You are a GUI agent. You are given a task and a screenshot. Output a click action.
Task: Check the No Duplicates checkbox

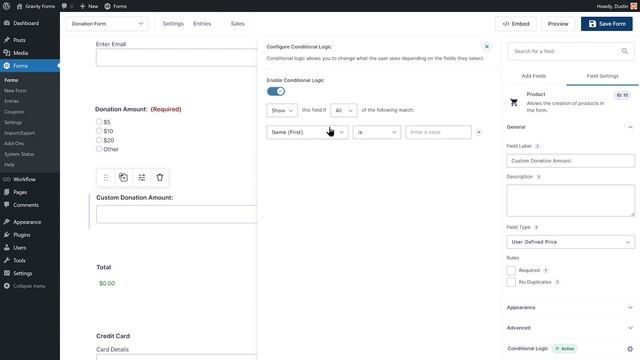(x=511, y=282)
